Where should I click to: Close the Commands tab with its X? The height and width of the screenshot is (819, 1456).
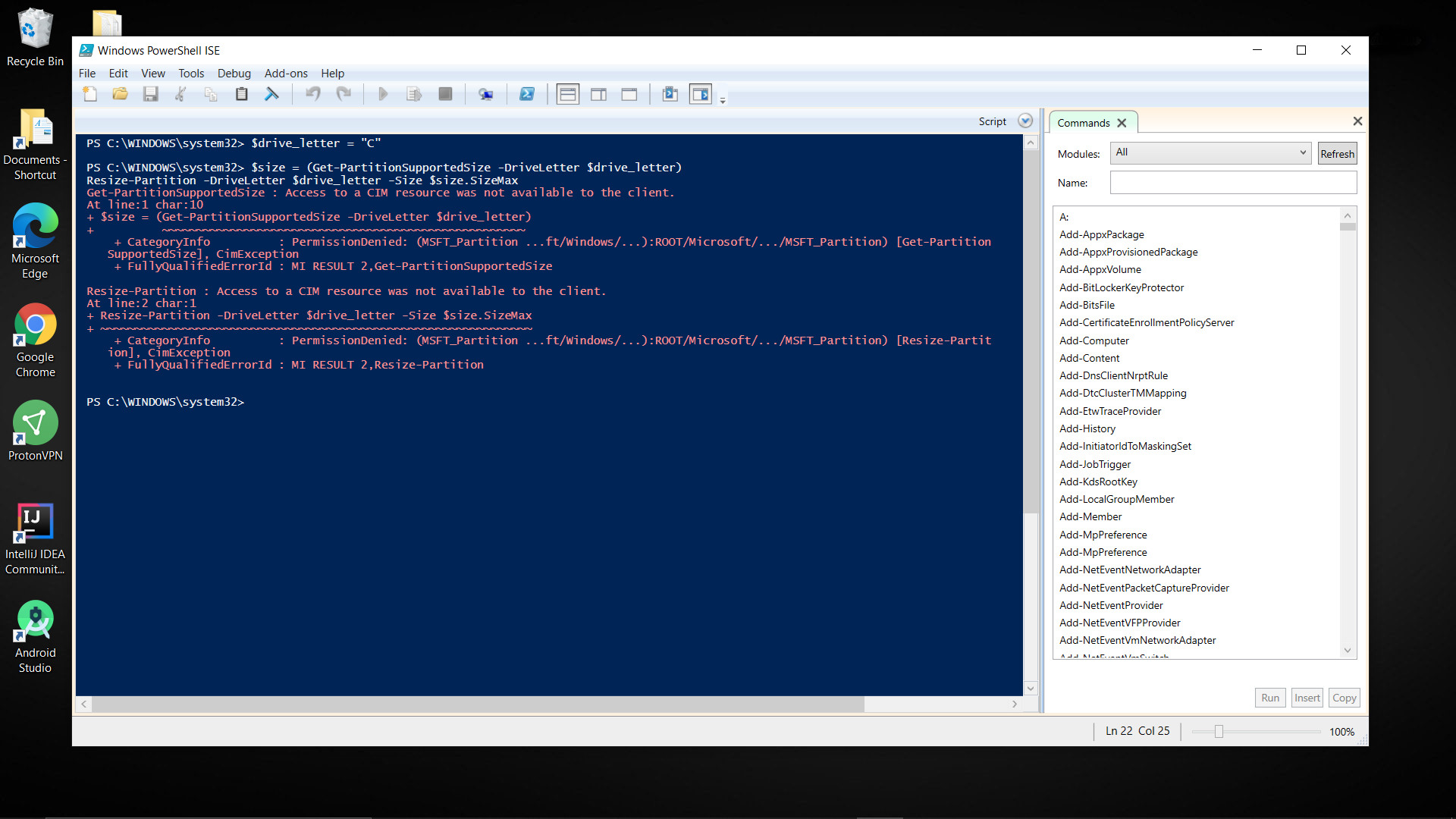tap(1122, 123)
